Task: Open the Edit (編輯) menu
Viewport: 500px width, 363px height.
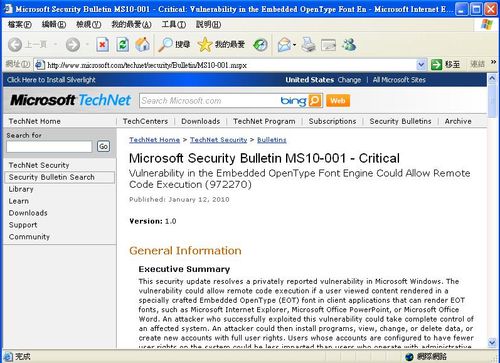Action: coord(54,24)
